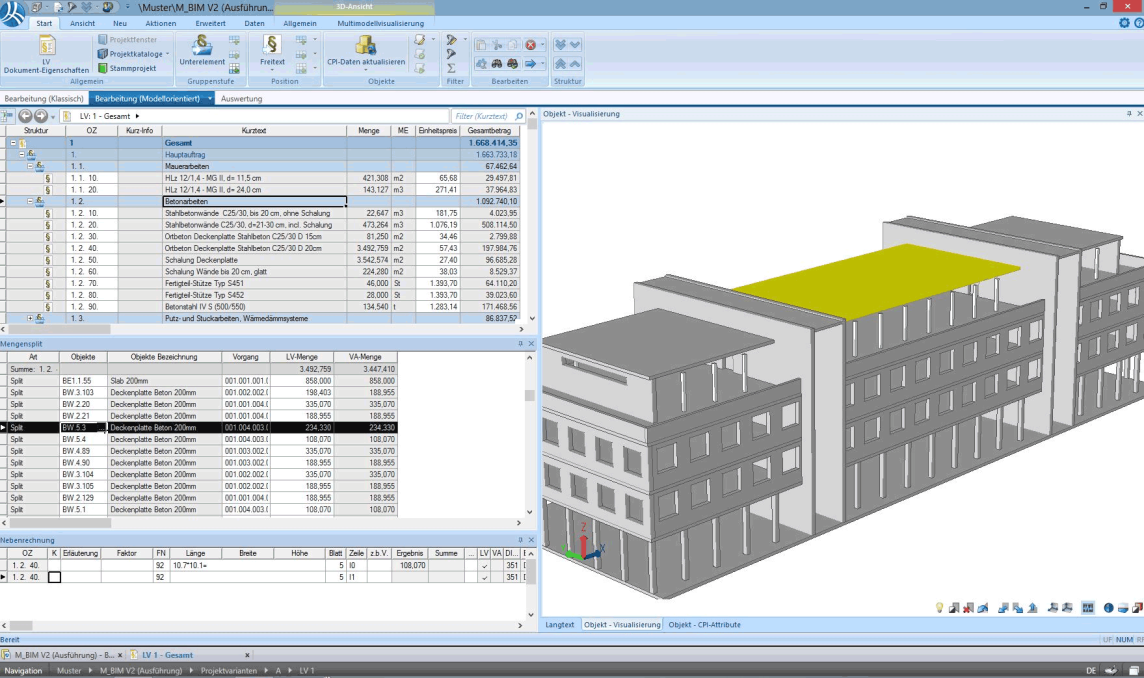The width and height of the screenshot is (1144, 678).
Task: Expand the LV: 1 - Gesamt breadcrumb arrow
Action: (137, 116)
